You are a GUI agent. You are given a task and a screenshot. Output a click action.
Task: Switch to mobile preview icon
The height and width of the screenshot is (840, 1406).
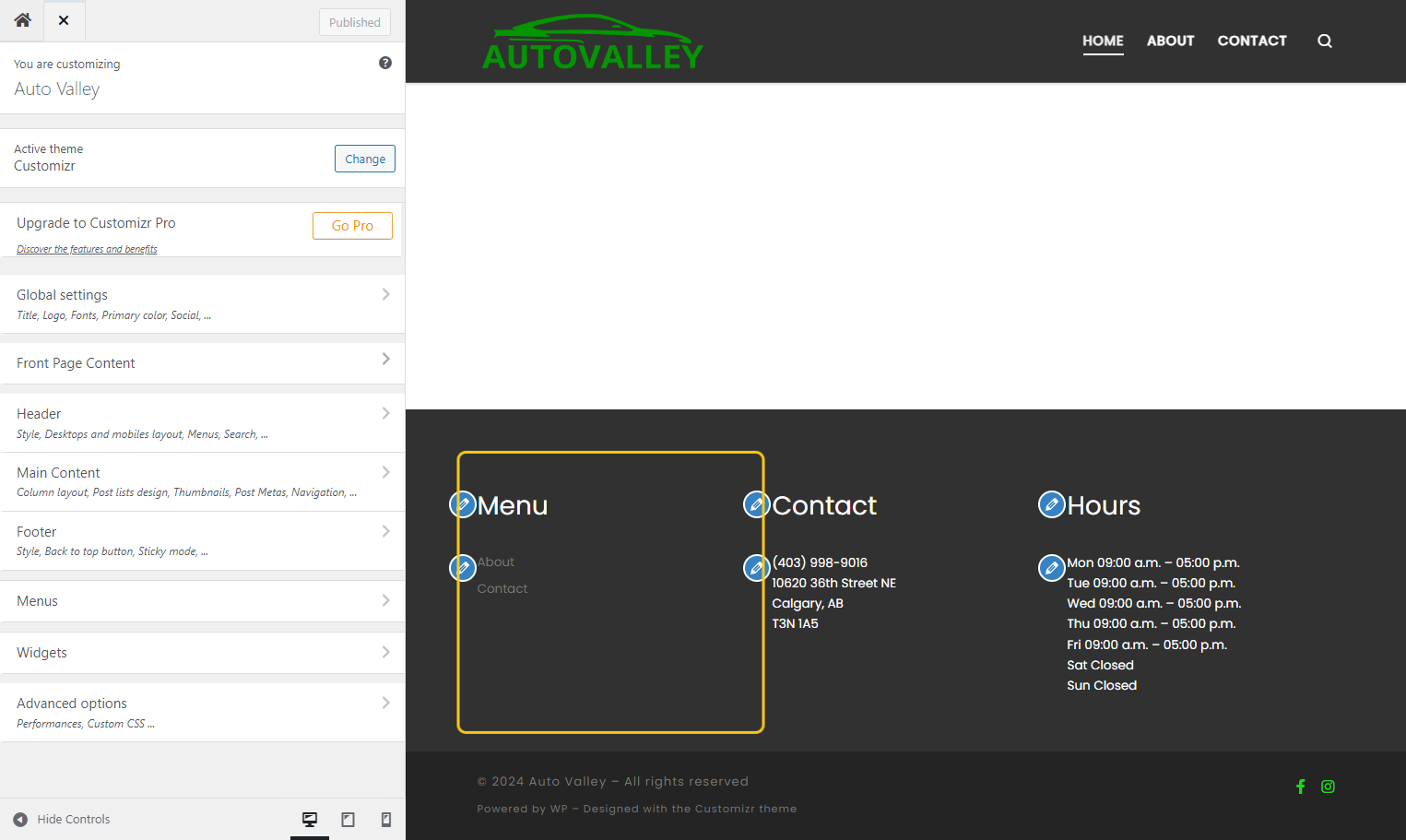386,819
